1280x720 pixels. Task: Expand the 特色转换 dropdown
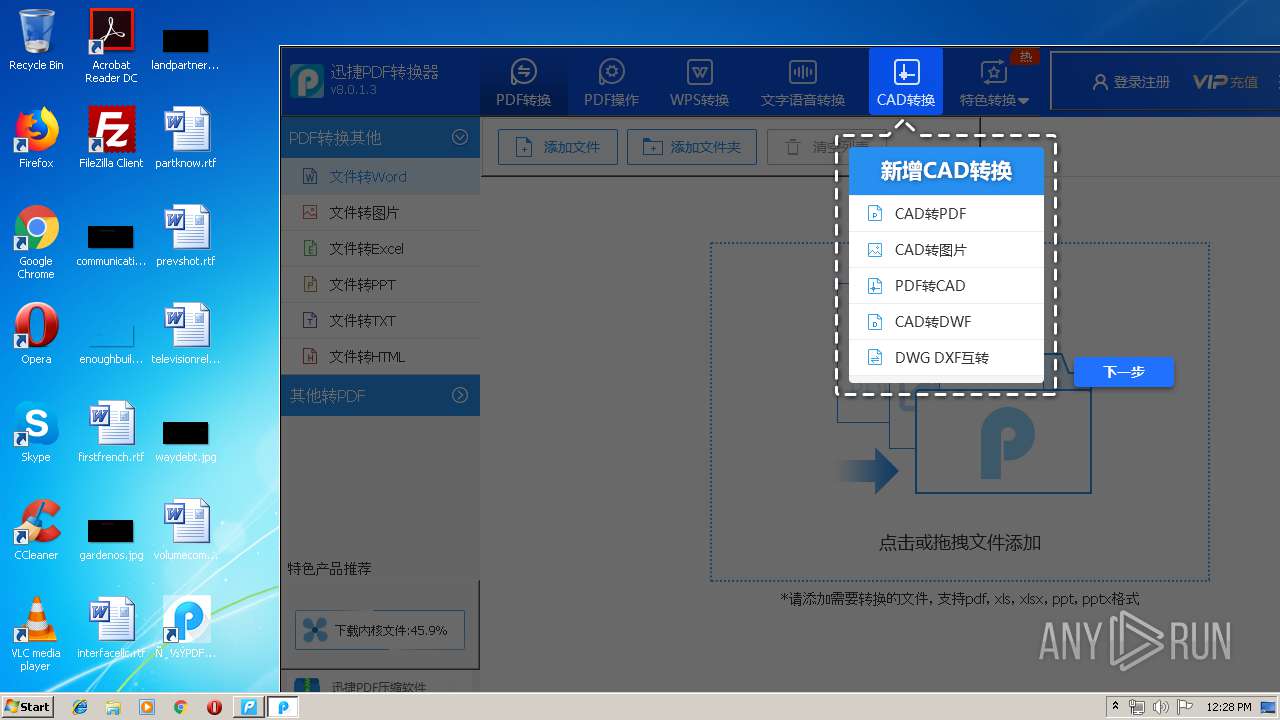click(994, 82)
